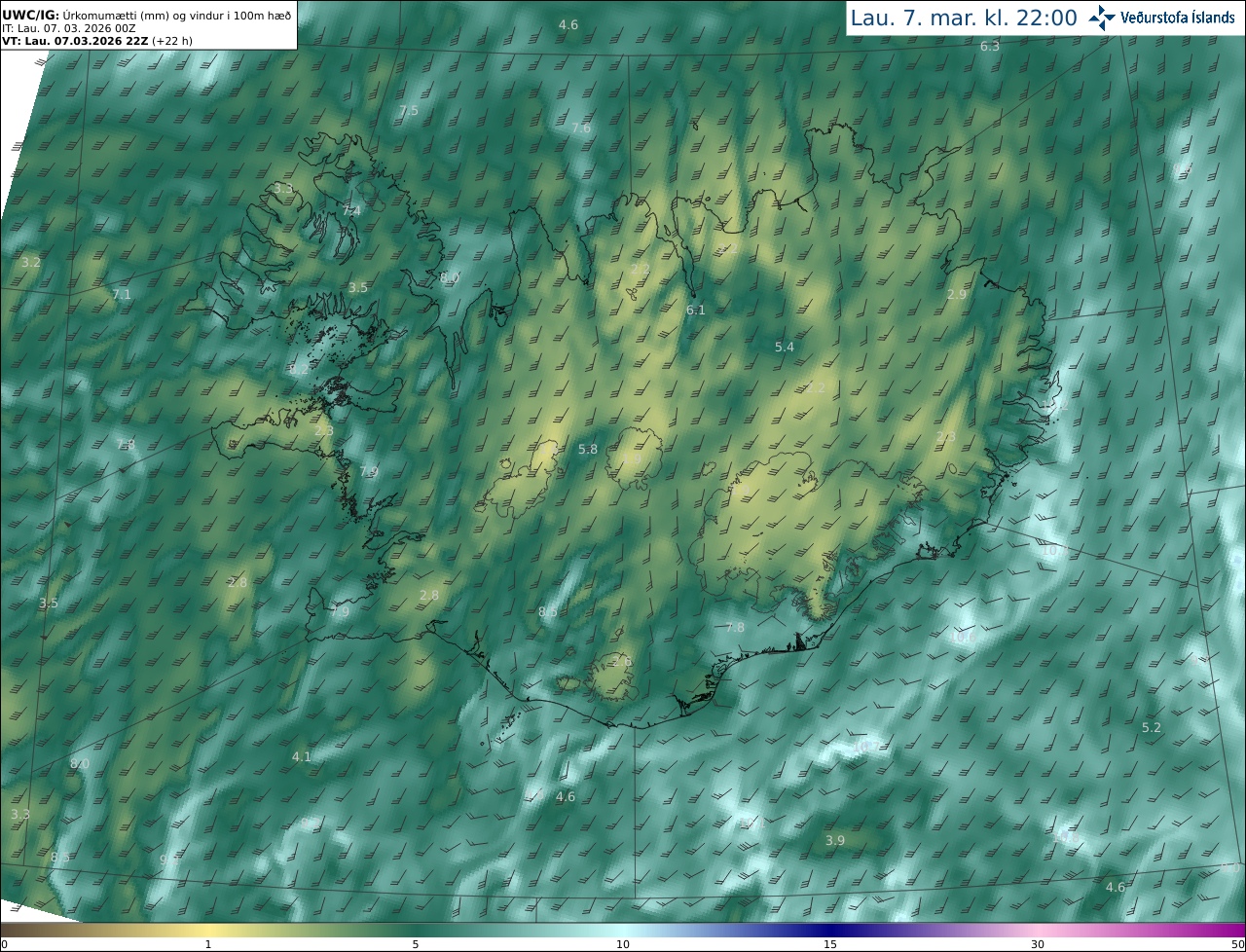Screen dimensions: 1246x952
Task: Click the "Veðurstofa Íslands" wordmark text
Action: point(1178,18)
